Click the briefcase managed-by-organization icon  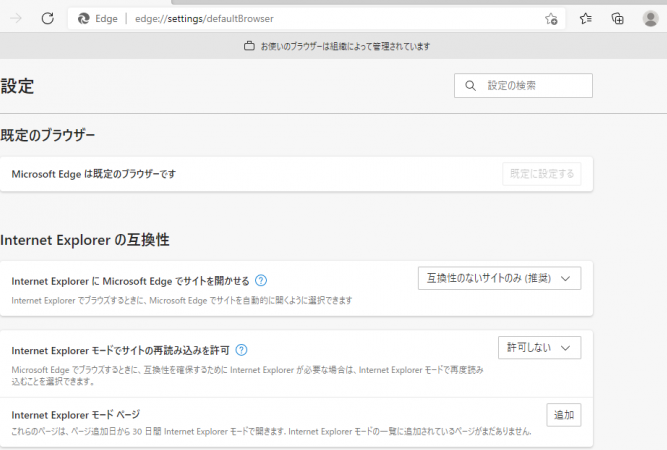[x=249, y=46]
